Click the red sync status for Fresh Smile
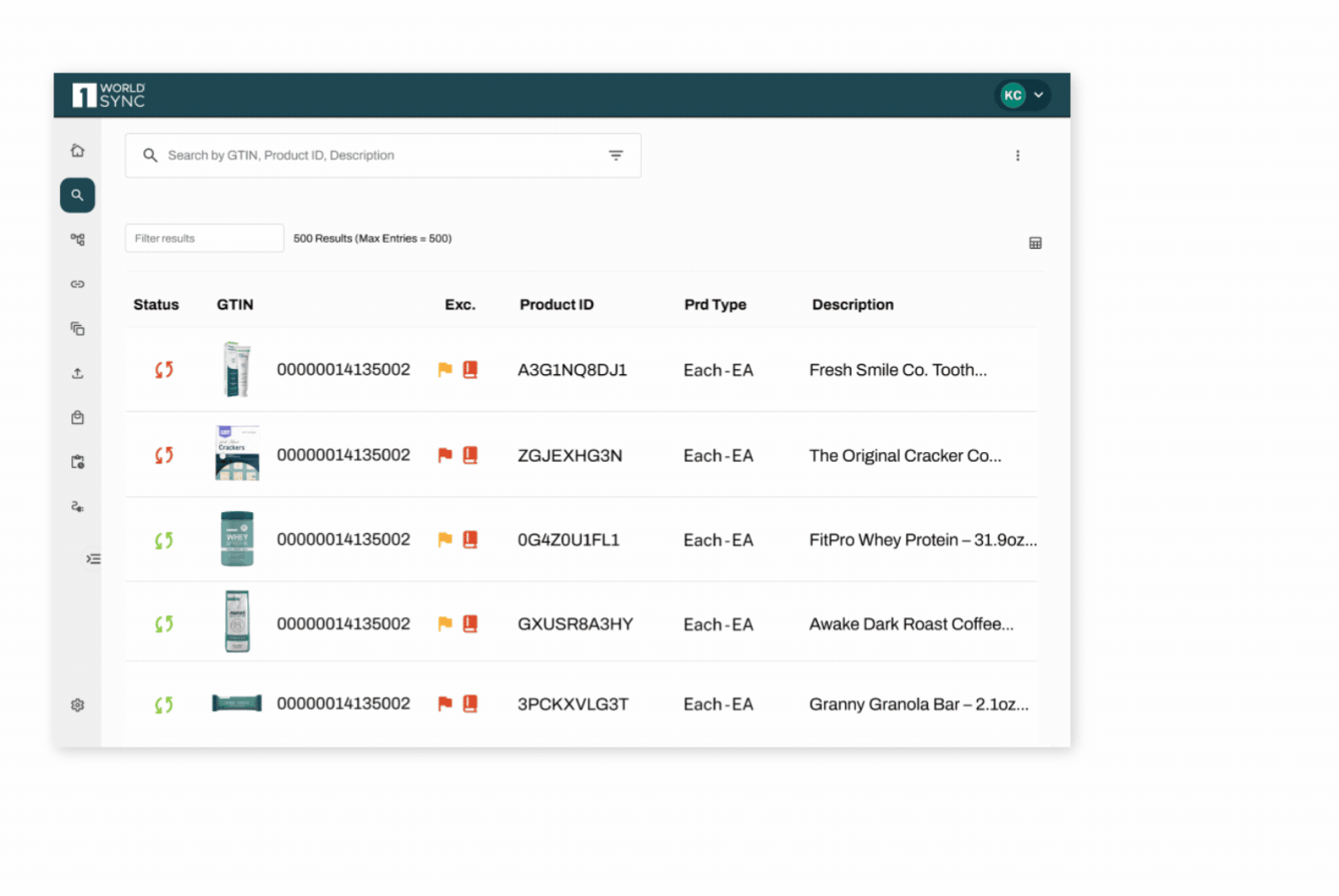This screenshot has height=896, width=1339. tap(163, 370)
